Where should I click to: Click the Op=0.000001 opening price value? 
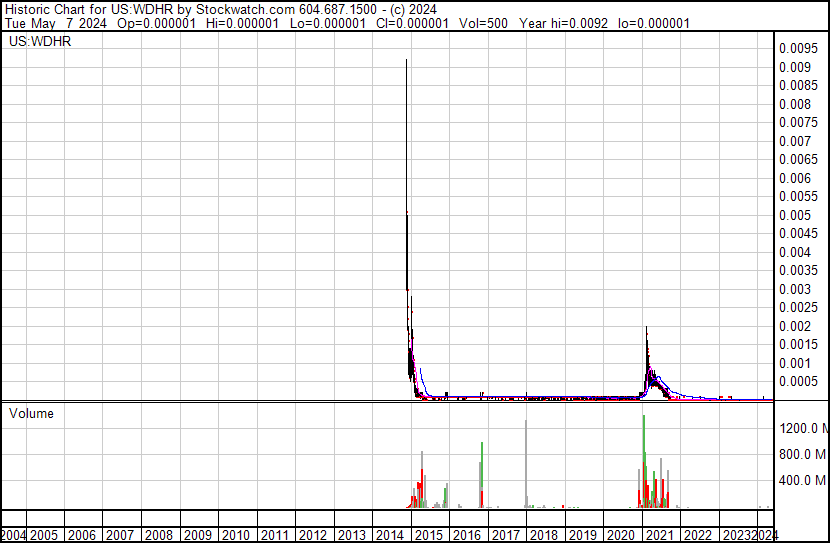(156, 24)
